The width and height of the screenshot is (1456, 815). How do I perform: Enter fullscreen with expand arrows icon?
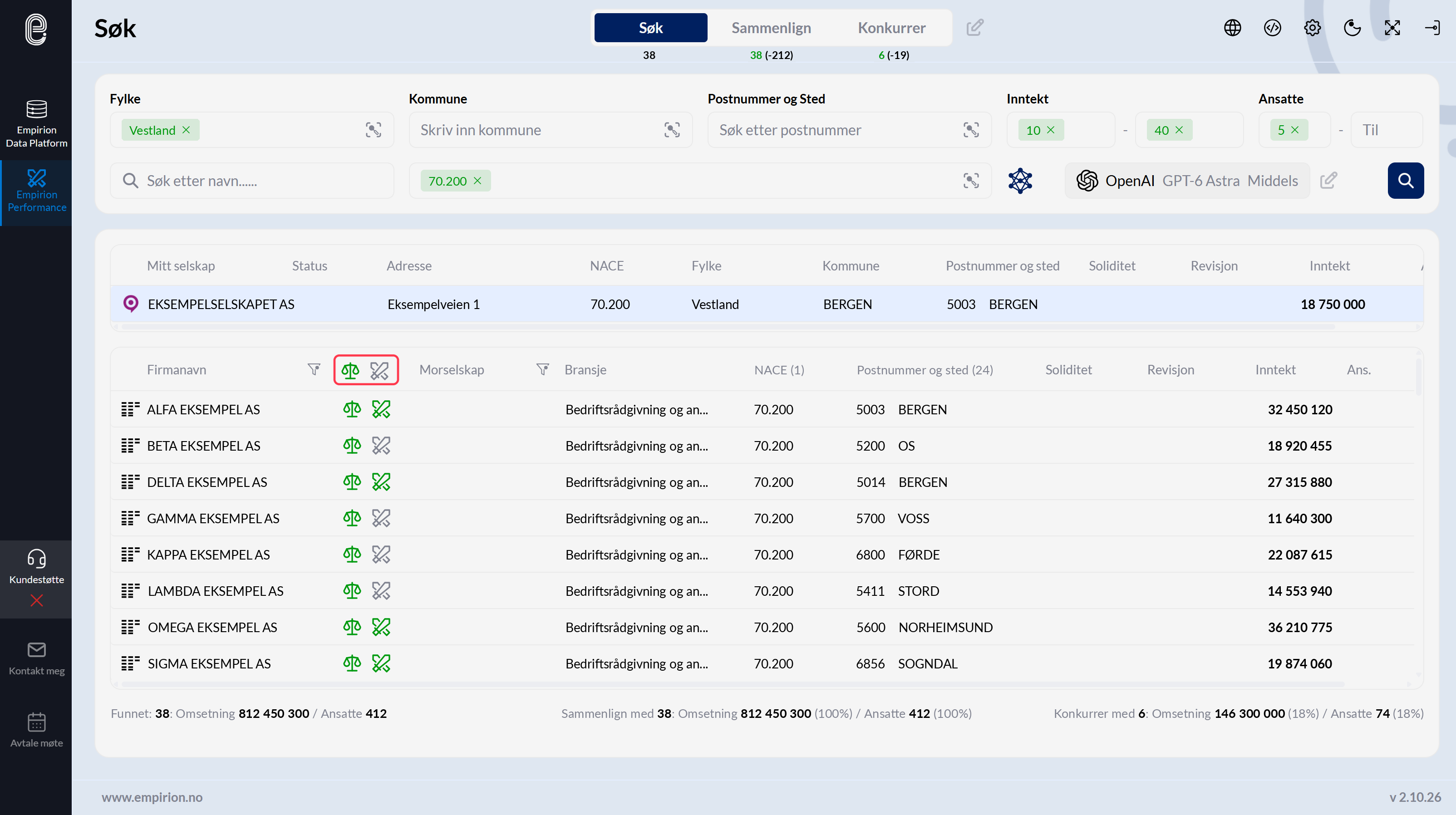pyautogui.click(x=1392, y=28)
